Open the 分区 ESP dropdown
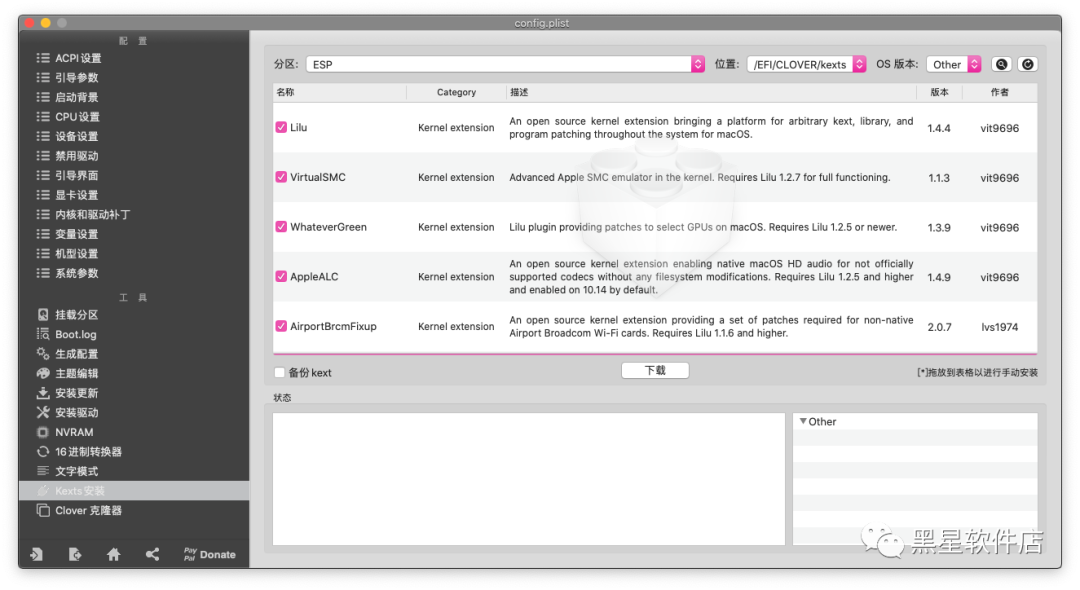Screen dimensions: 1080x590 click(506, 64)
